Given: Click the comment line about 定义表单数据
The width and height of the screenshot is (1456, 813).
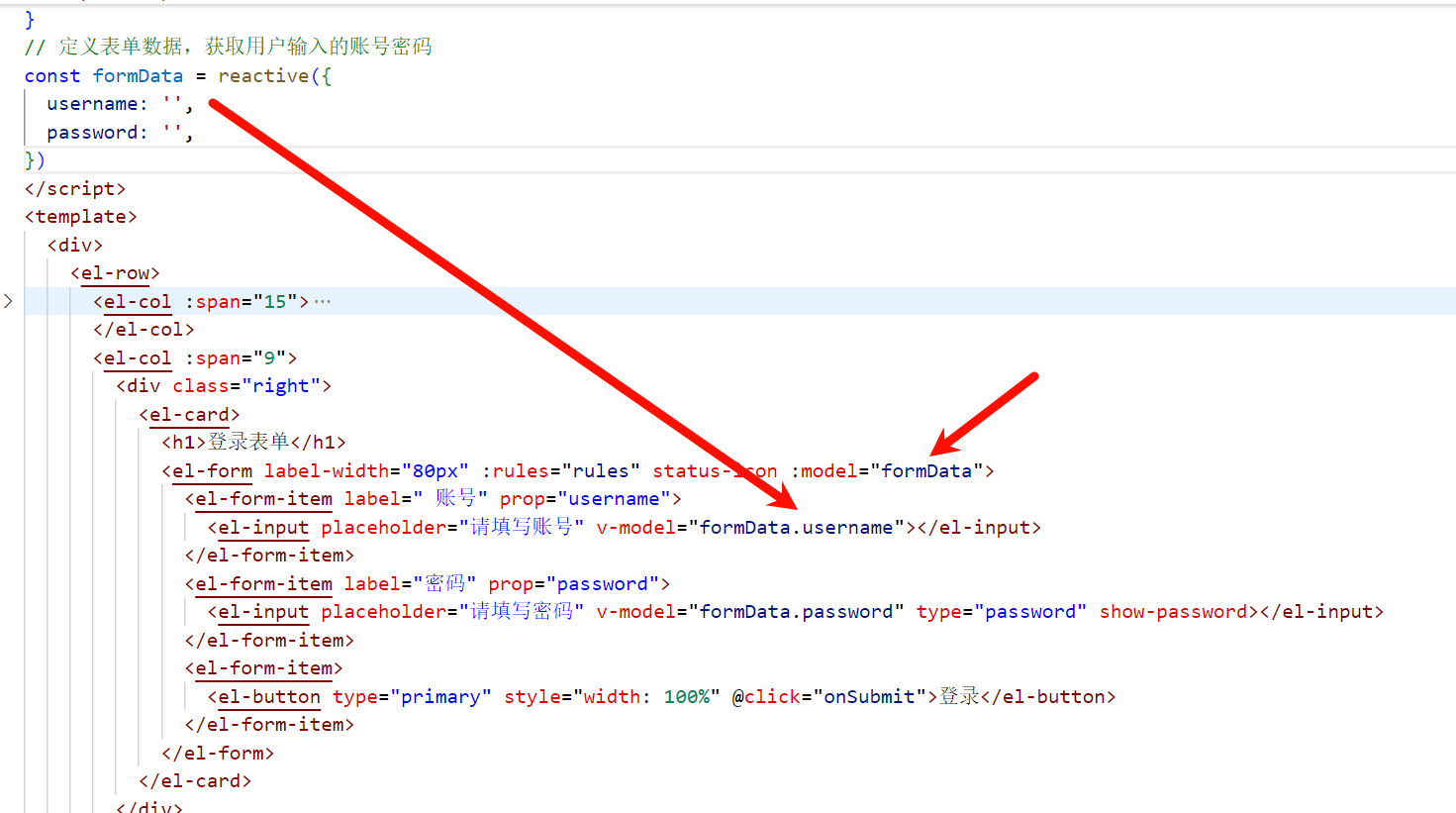Looking at the screenshot, I should click(229, 47).
